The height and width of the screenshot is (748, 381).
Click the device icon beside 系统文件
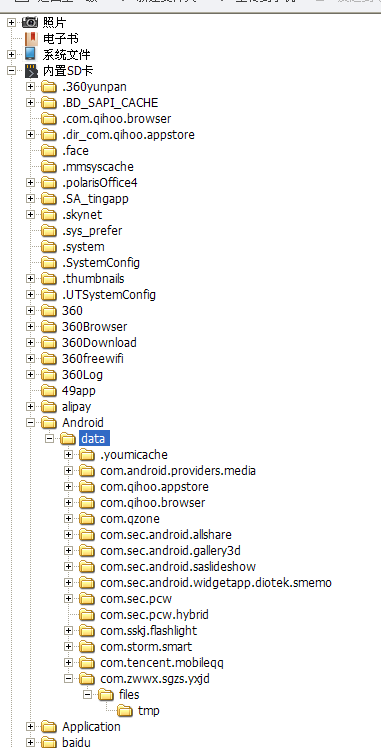coord(31,54)
